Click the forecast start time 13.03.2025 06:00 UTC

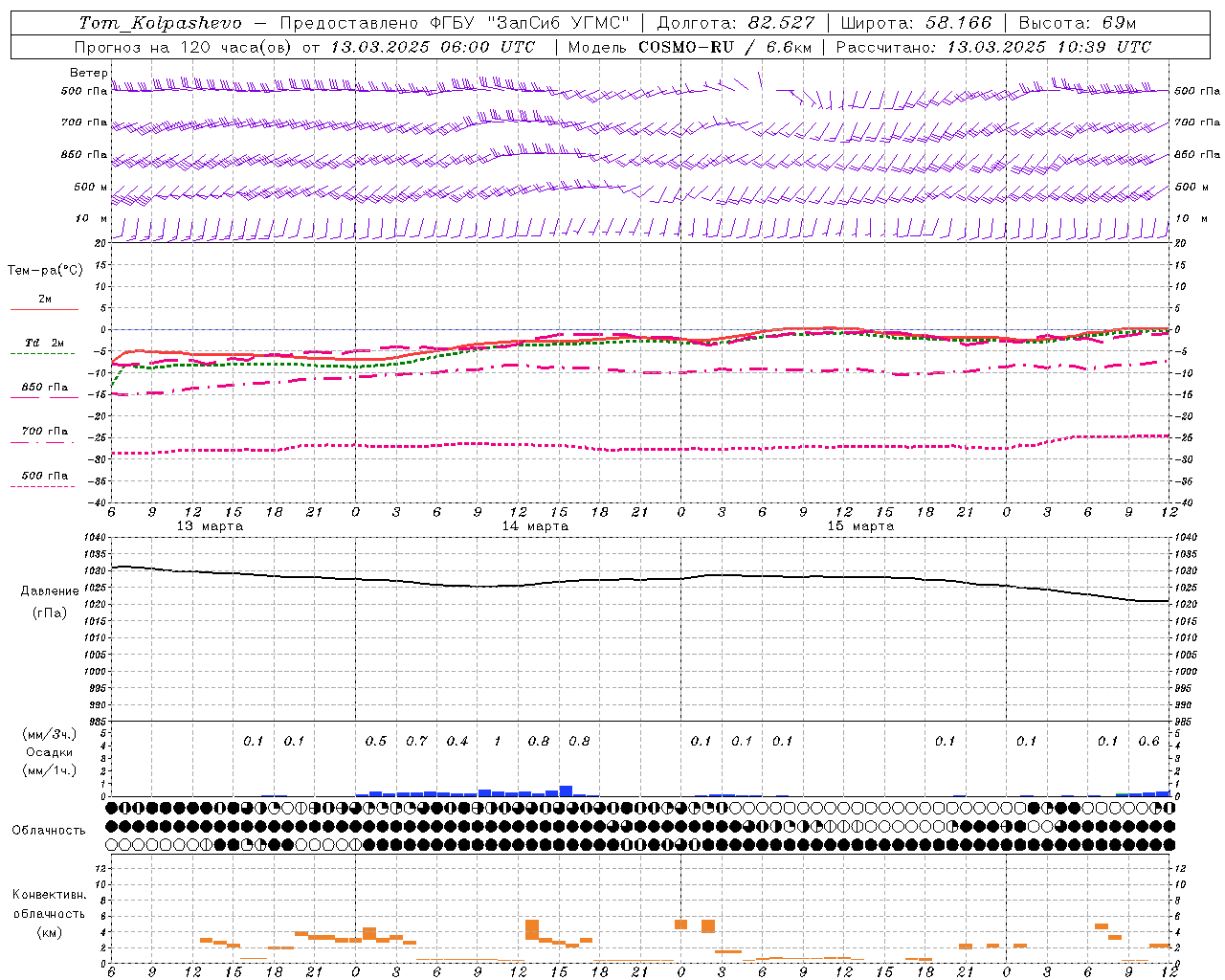pyautogui.click(x=433, y=47)
